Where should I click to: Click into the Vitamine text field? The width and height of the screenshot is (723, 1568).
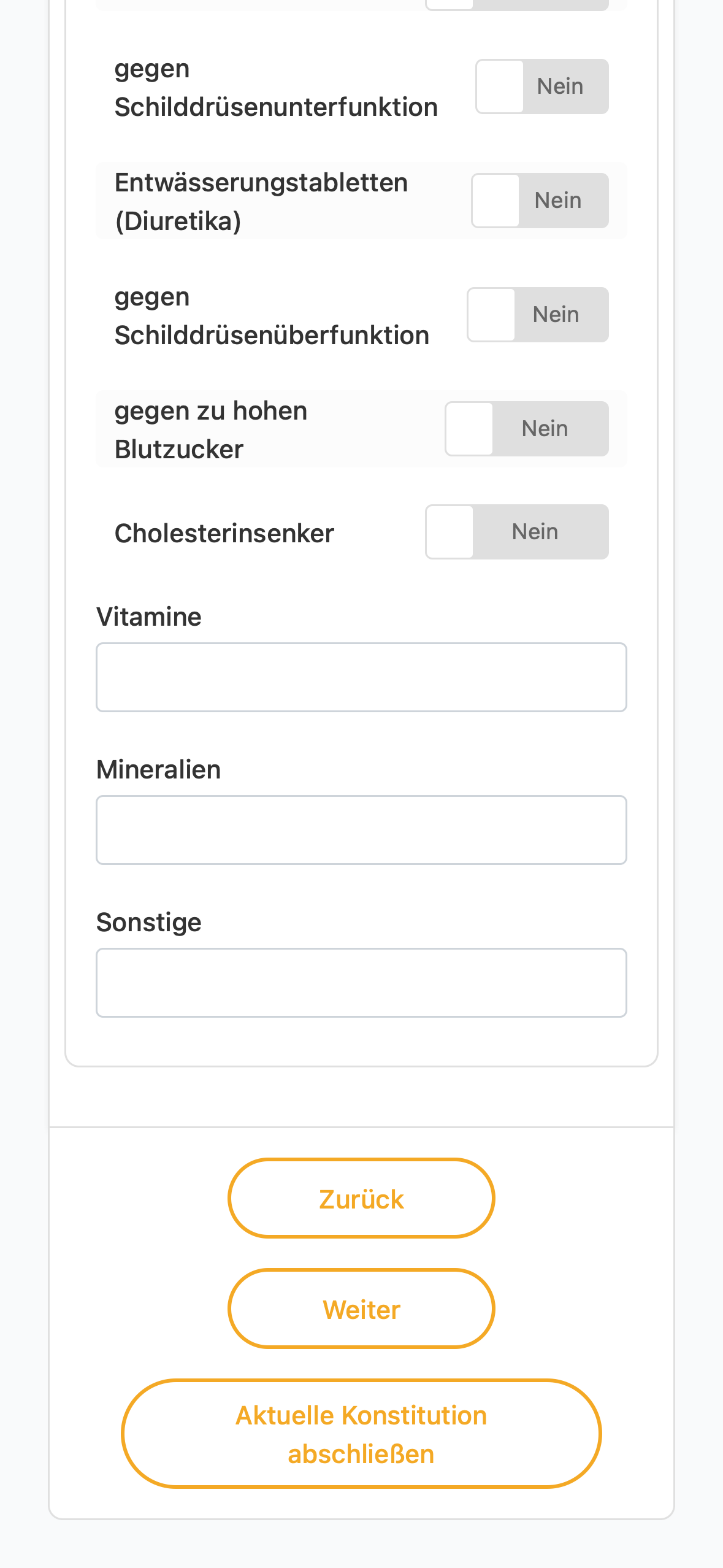(x=361, y=677)
